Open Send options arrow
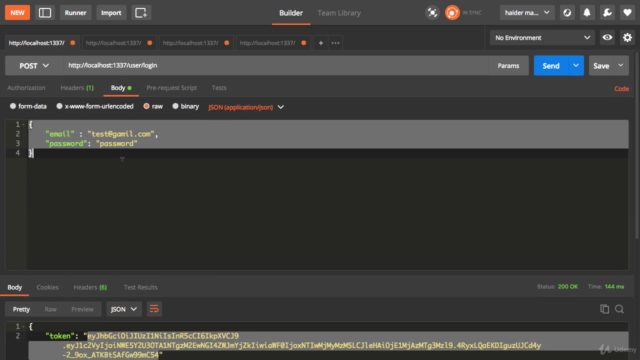 (576, 66)
